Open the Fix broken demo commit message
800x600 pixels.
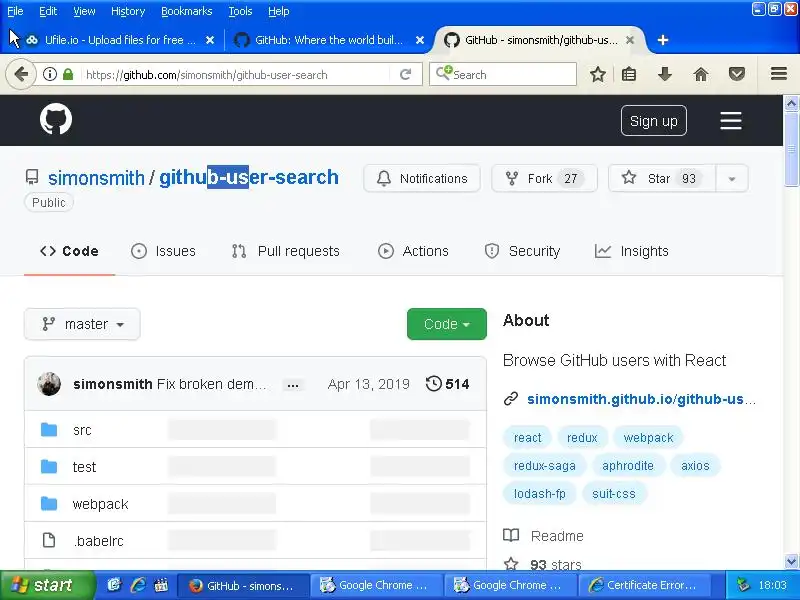point(211,384)
